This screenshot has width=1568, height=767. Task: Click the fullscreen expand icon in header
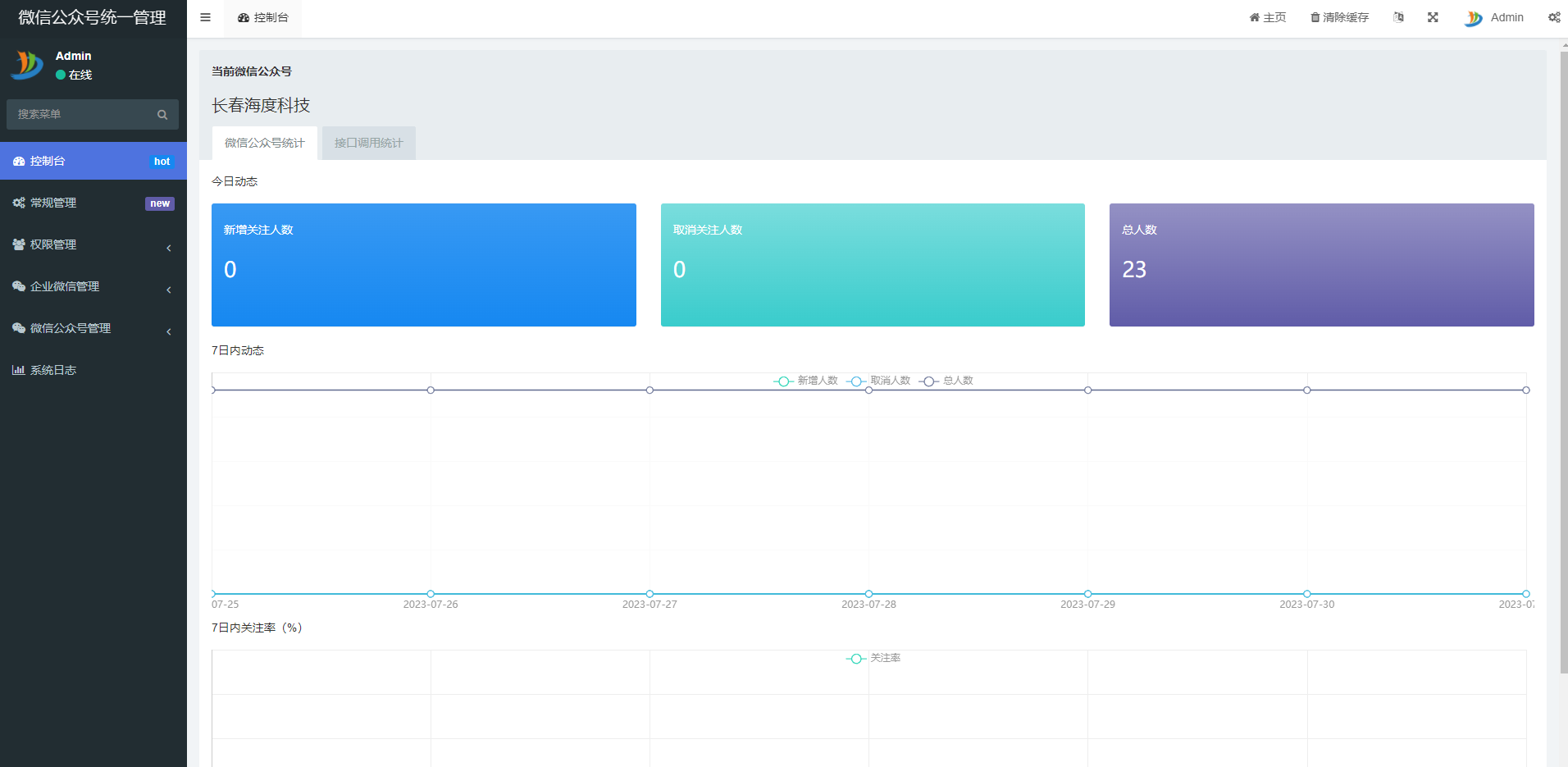click(1433, 17)
